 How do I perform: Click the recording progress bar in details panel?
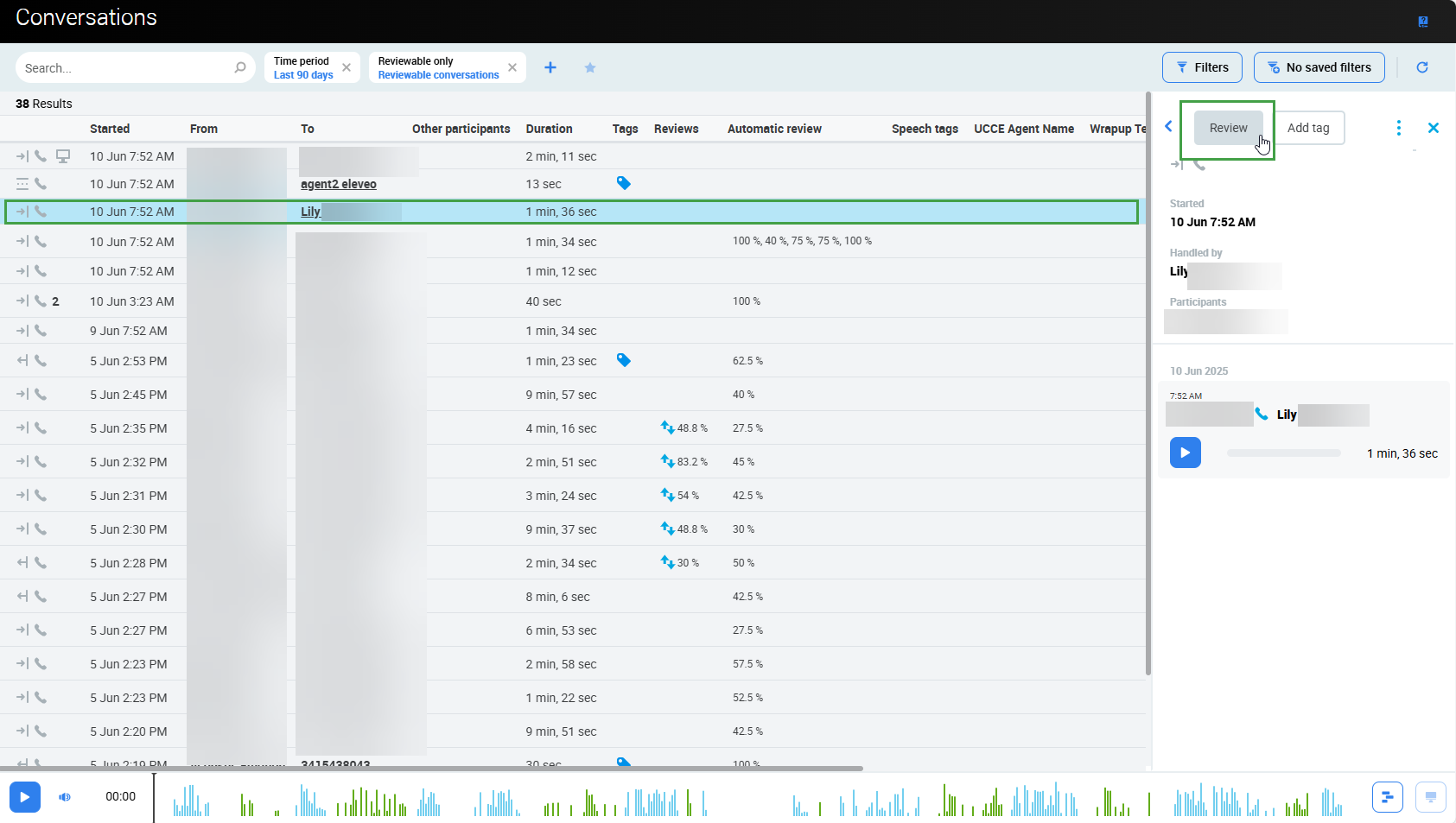click(1283, 453)
